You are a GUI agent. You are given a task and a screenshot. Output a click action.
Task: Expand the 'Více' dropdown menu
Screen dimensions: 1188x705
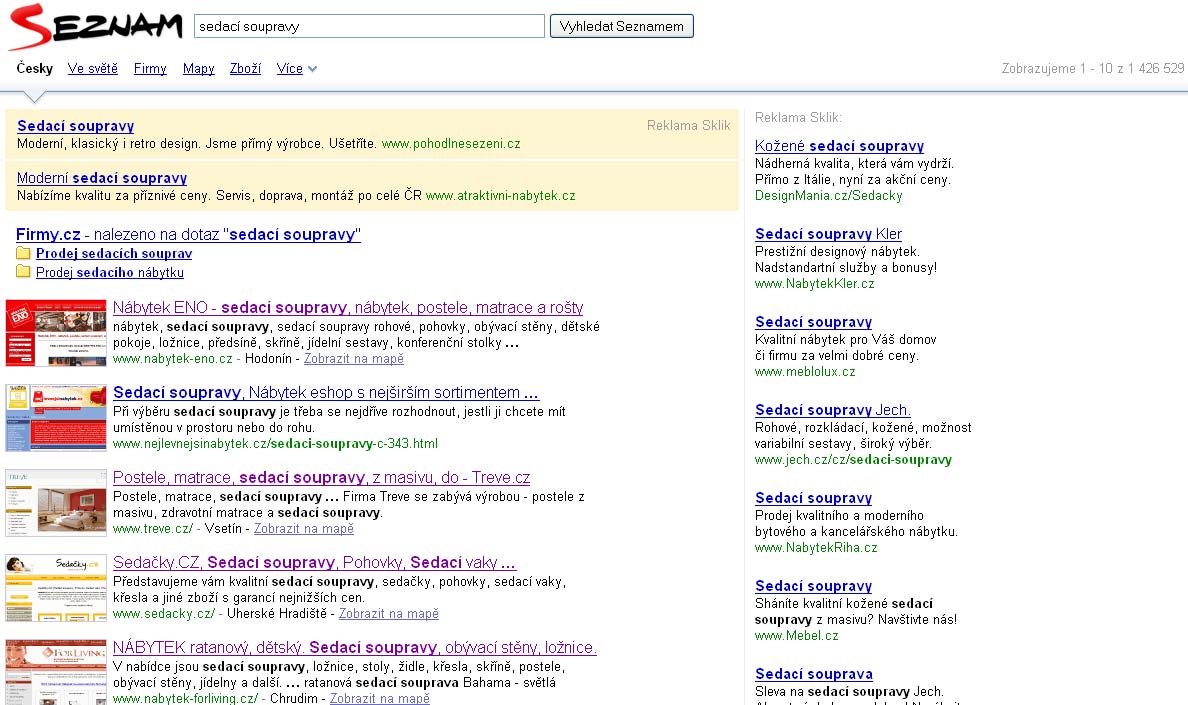[296, 68]
